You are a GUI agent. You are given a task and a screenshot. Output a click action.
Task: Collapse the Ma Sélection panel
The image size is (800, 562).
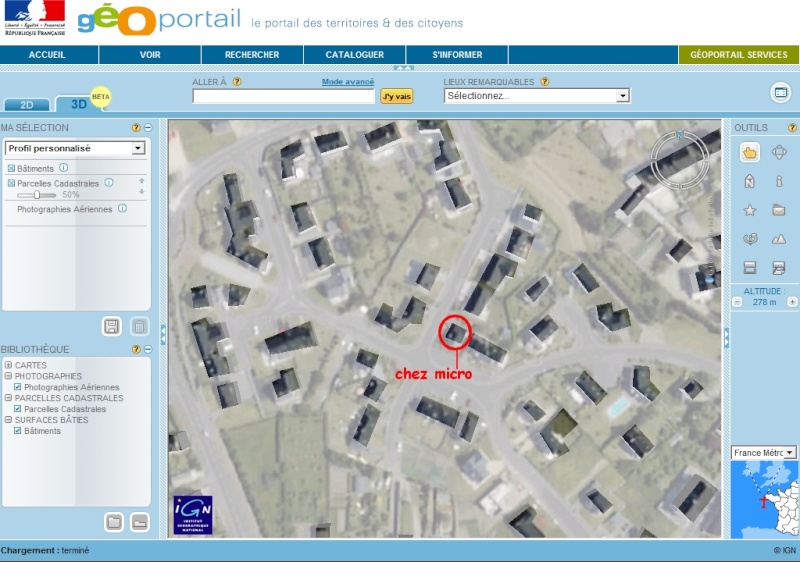click(x=148, y=127)
